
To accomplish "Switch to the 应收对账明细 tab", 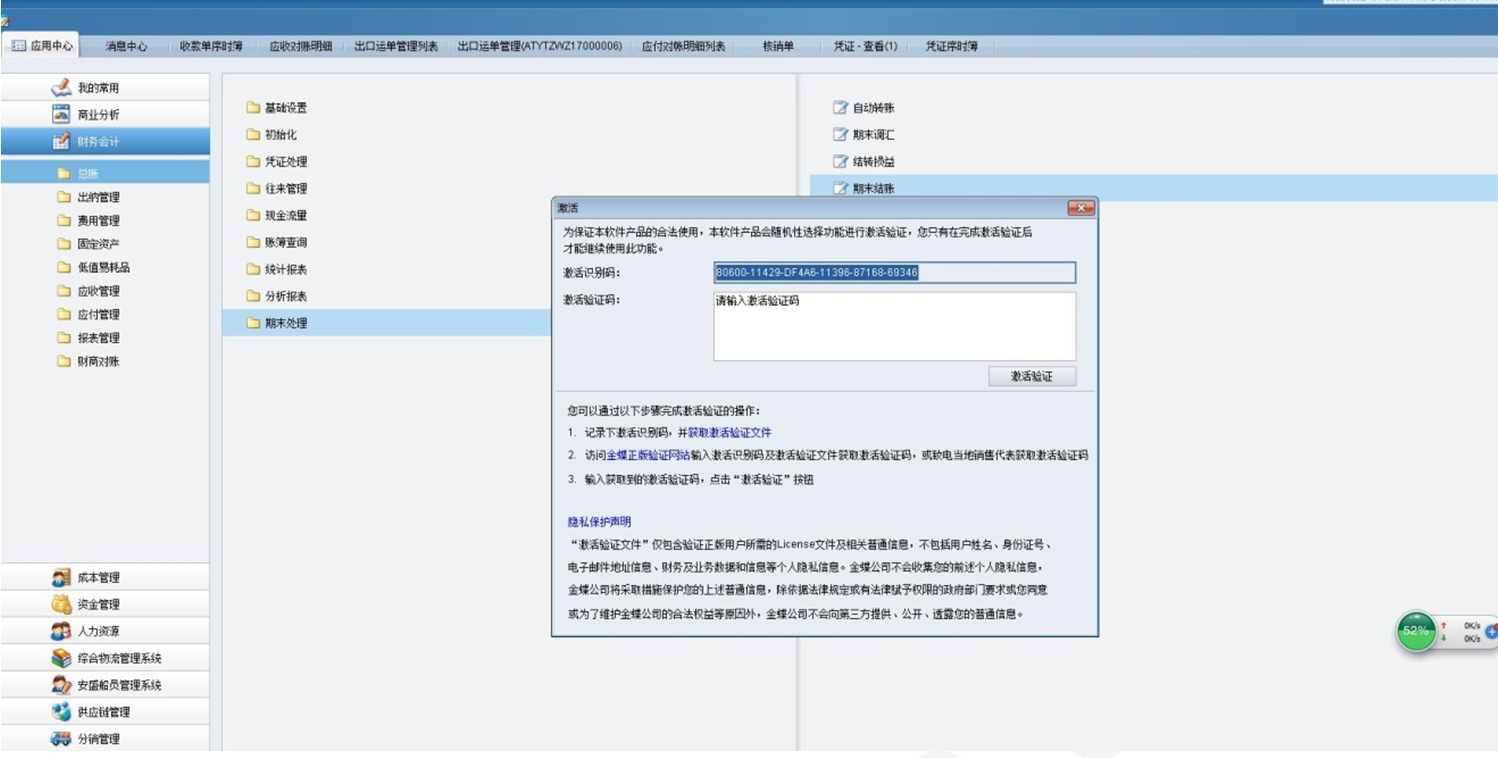I will pyautogui.click(x=301, y=46).
